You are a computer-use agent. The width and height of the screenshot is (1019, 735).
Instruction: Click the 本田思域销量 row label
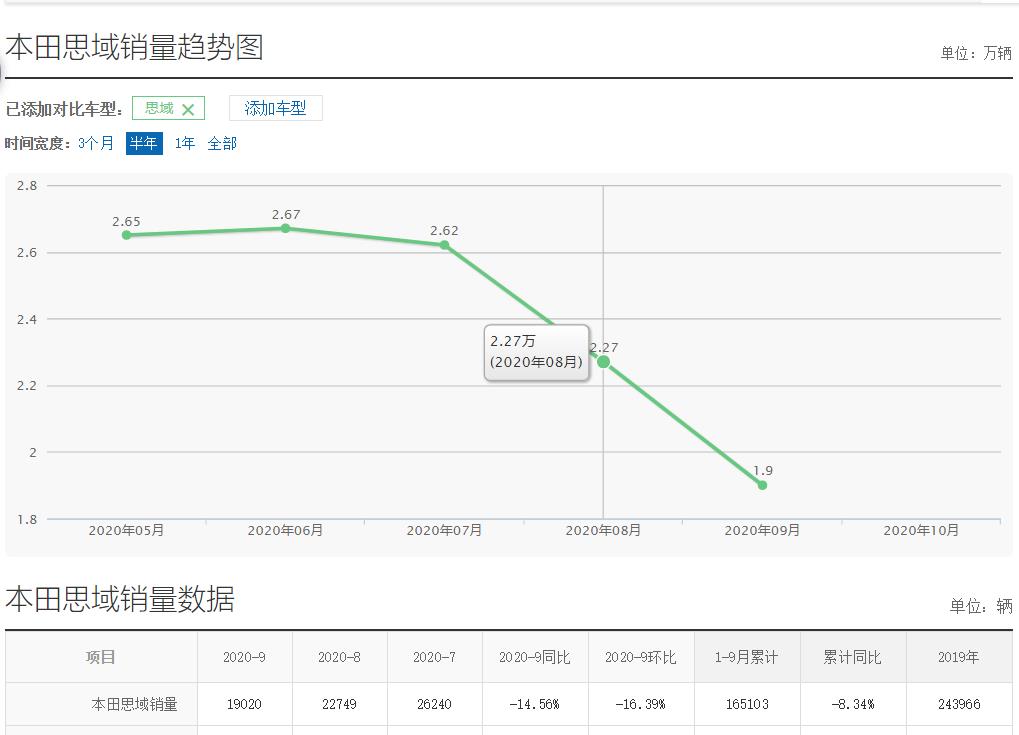(x=135, y=704)
